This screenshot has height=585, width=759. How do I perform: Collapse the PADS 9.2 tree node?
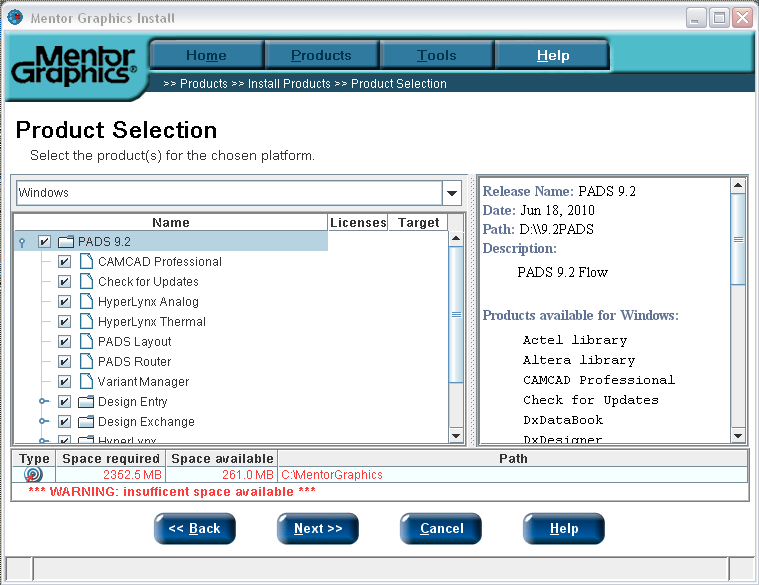[22, 242]
